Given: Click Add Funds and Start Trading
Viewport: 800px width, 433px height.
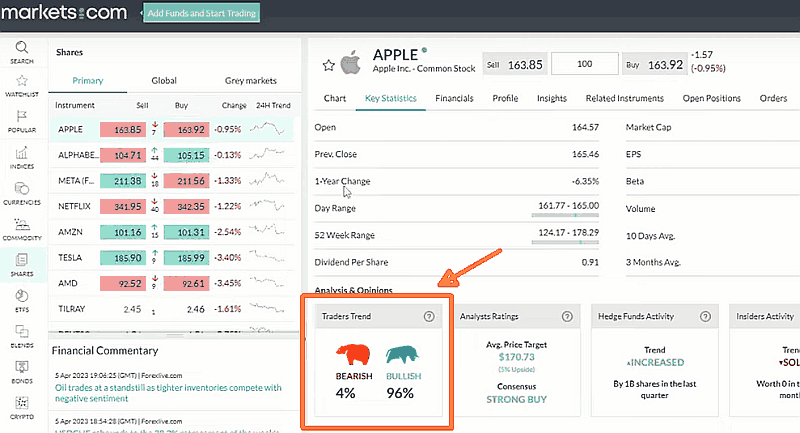Looking at the screenshot, I should [x=201, y=14].
